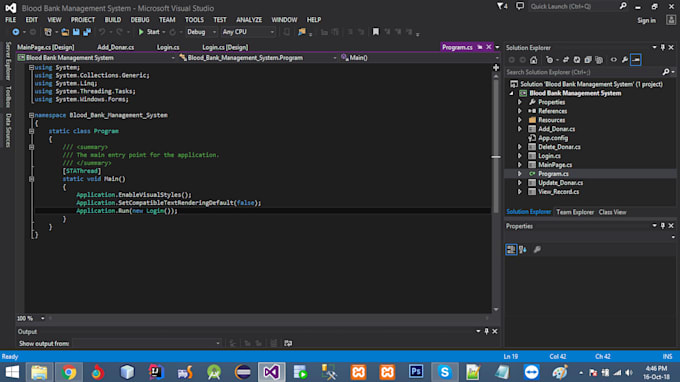
Task: Open Photoshop from the taskbar
Action: tap(416, 372)
